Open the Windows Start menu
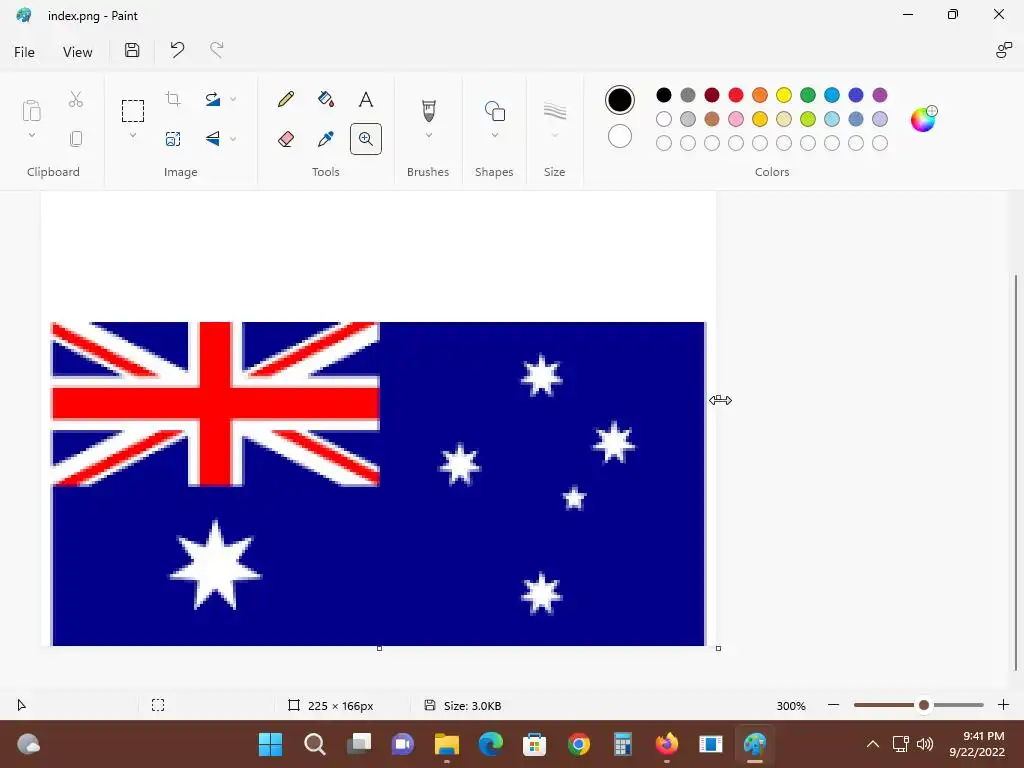 click(x=270, y=744)
